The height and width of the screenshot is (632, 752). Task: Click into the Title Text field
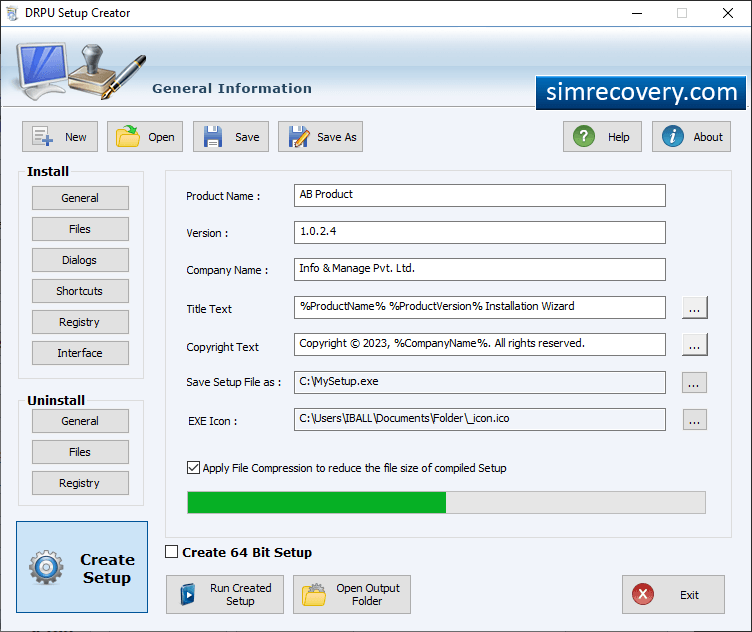coord(480,307)
